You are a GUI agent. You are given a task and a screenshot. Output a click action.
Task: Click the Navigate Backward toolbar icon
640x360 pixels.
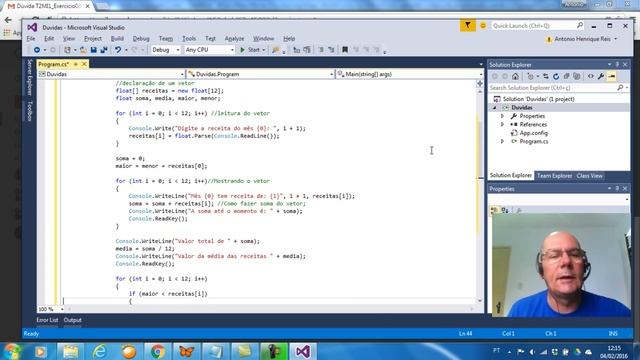click(37, 50)
